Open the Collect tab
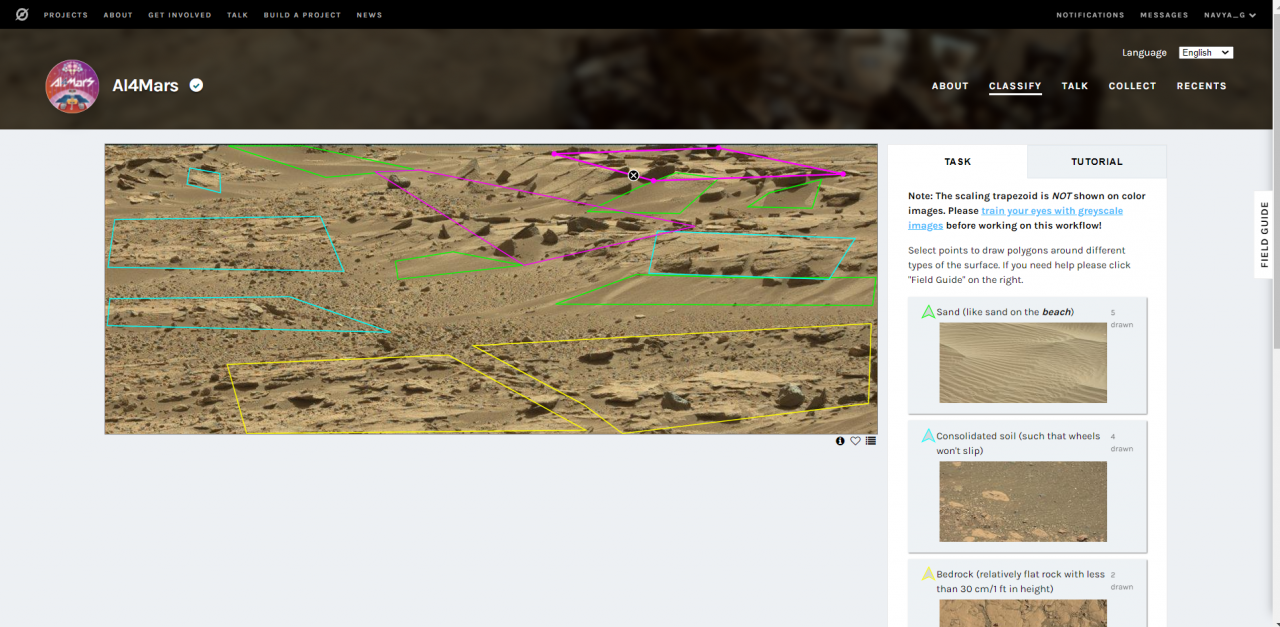 [1132, 86]
